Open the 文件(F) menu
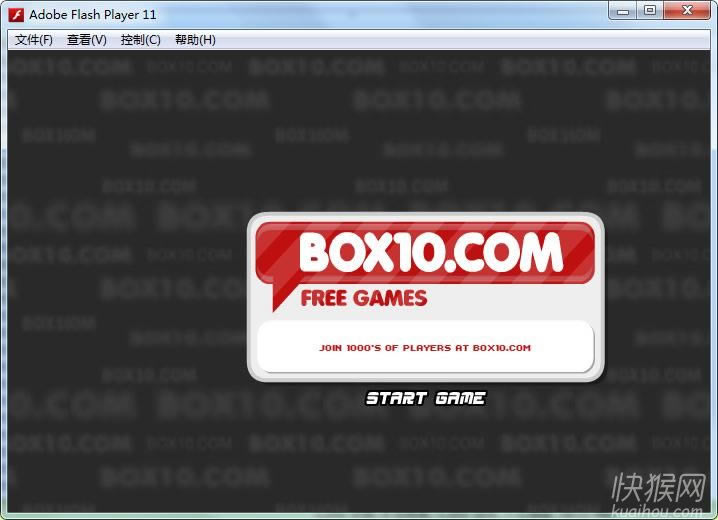This screenshot has height=520, width=718. (34, 40)
